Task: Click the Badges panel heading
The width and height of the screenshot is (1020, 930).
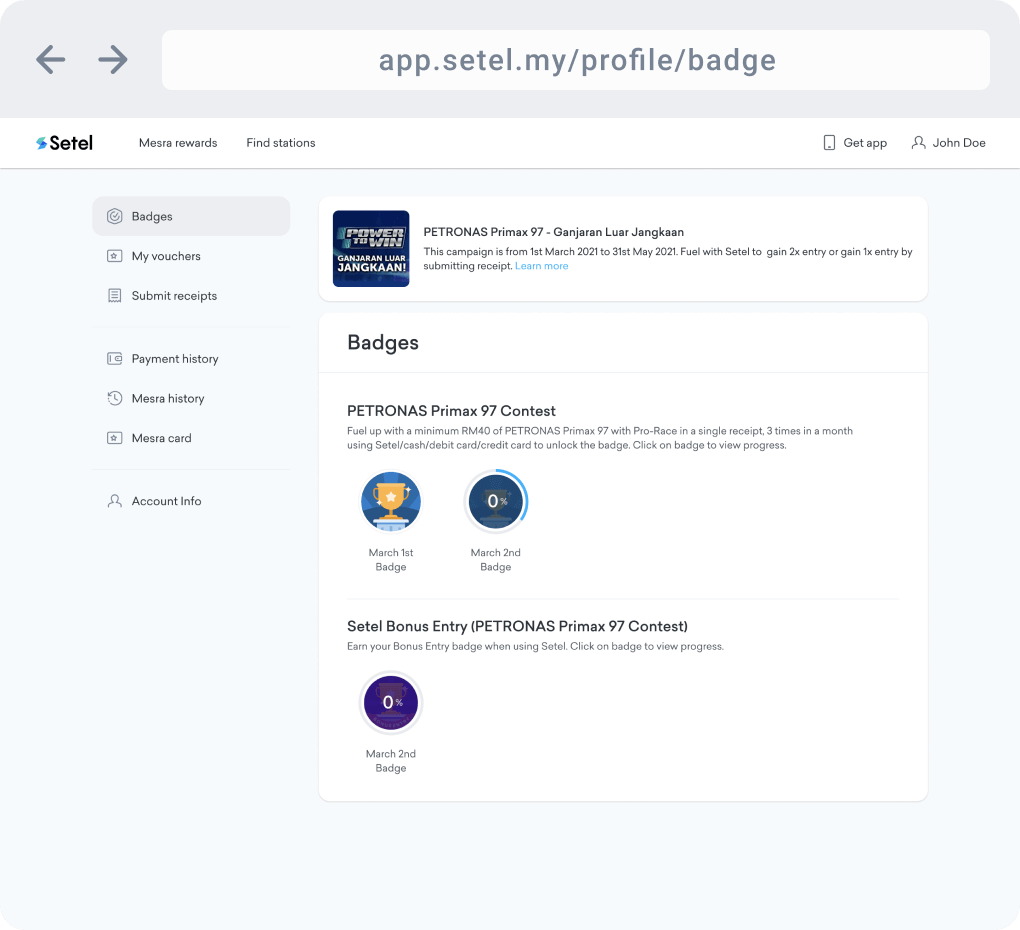Action: click(x=383, y=343)
